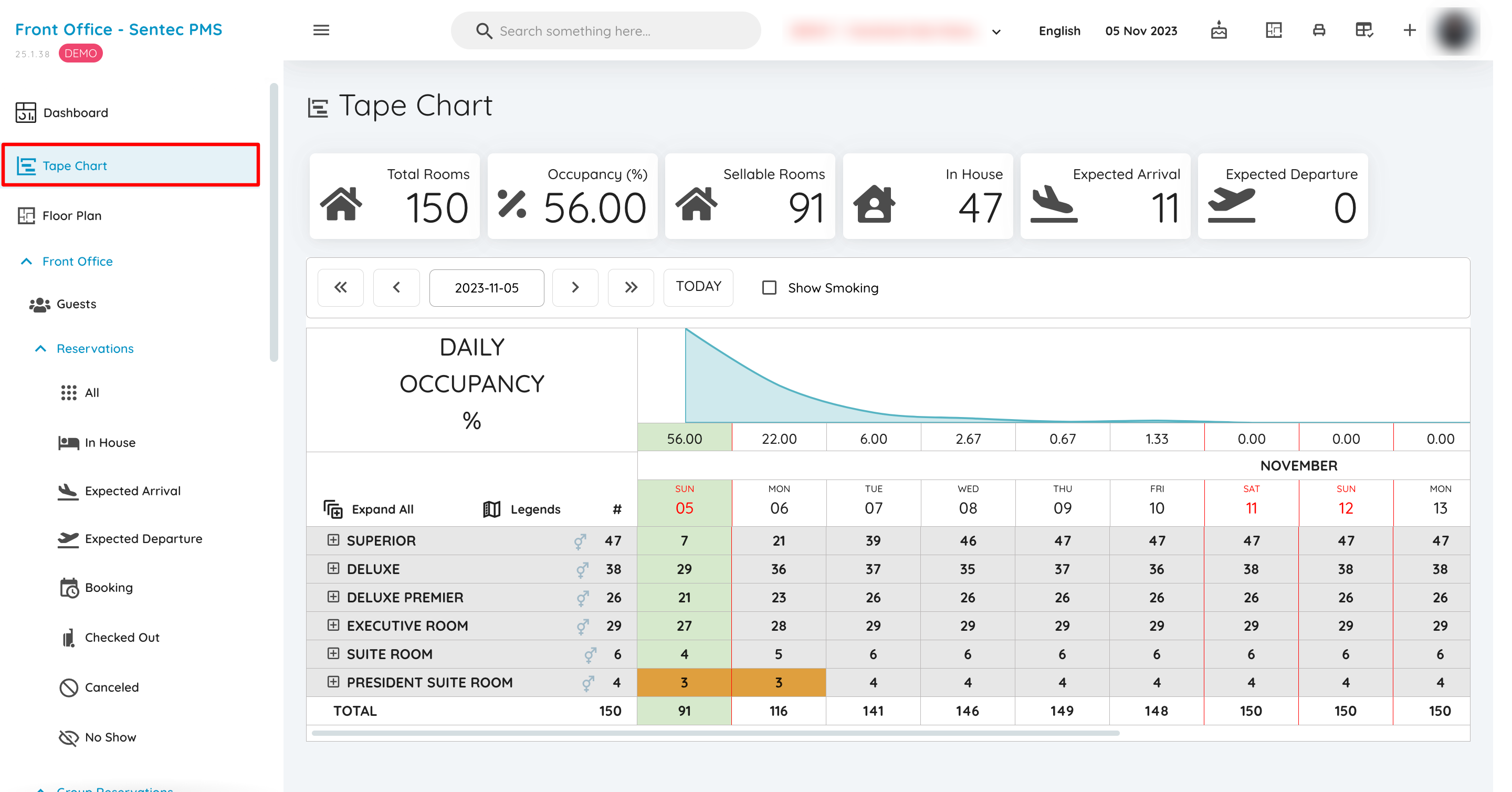This screenshot has height=792, width=1512.
Task: Open the property selector dropdown arrow
Action: click(996, 32)
